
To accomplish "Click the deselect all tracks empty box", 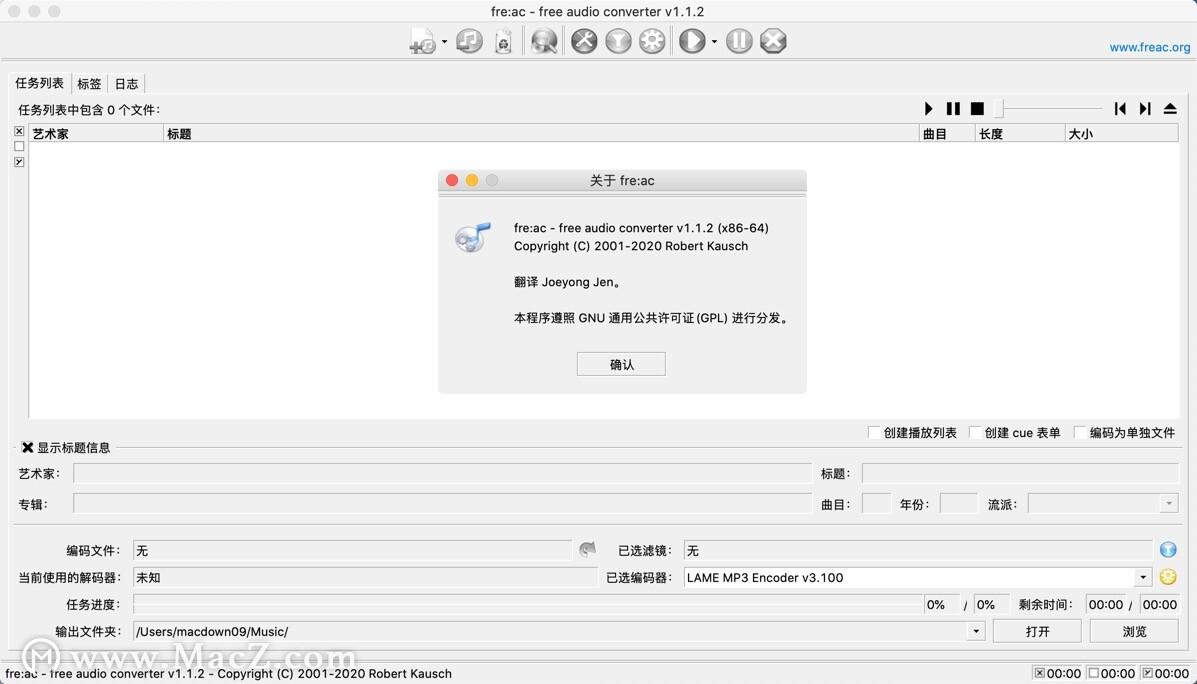I will (19, 147).
